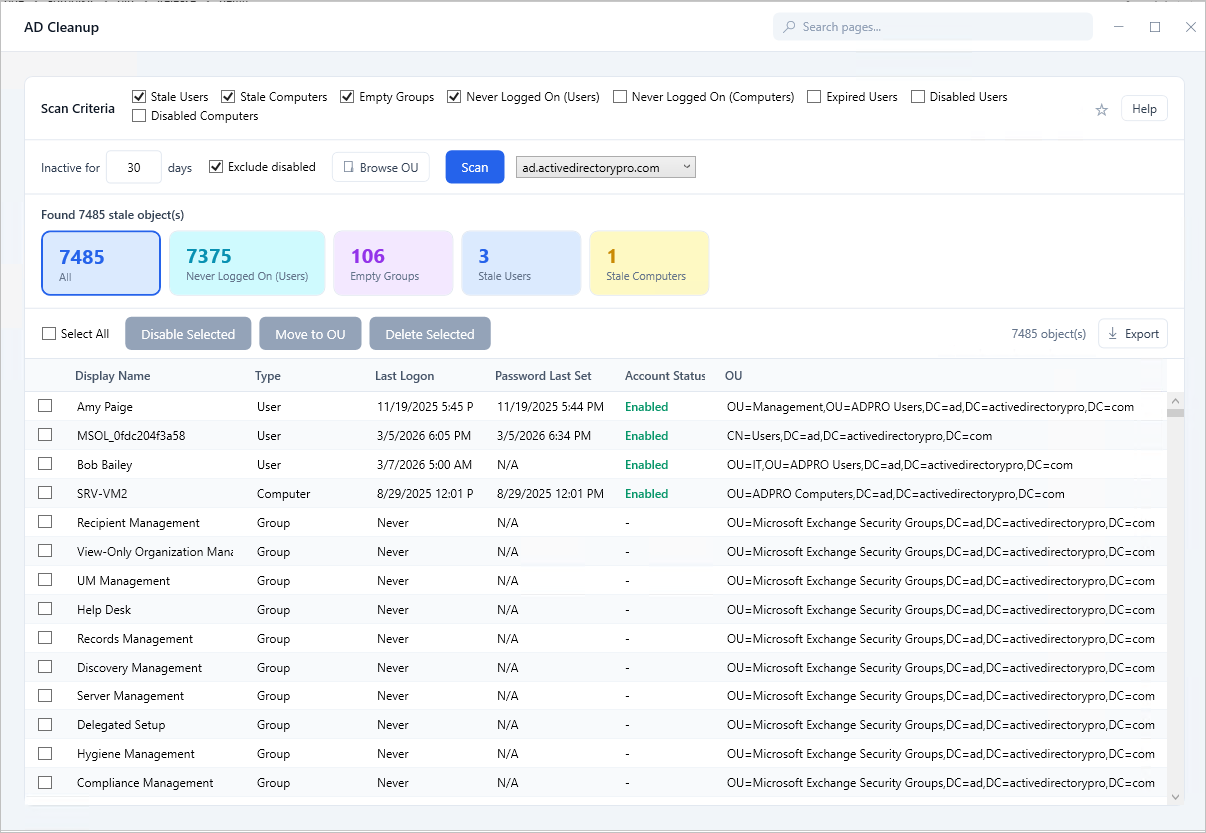The width and height of the screenshot is (1206, 833).
Task: Sort by the Last Logon column
Action: click(405, 376)
